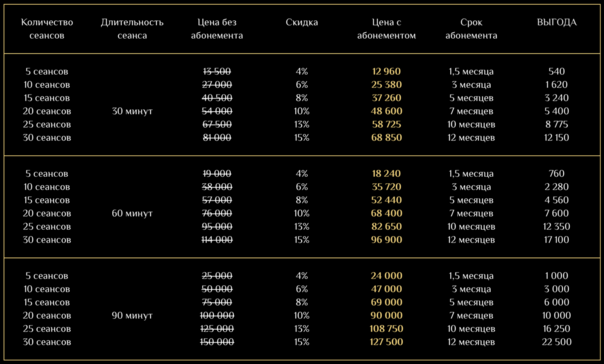Click the crossed-out price 100 000
Screen dimensions: 604x364
[x=217, y=315]
